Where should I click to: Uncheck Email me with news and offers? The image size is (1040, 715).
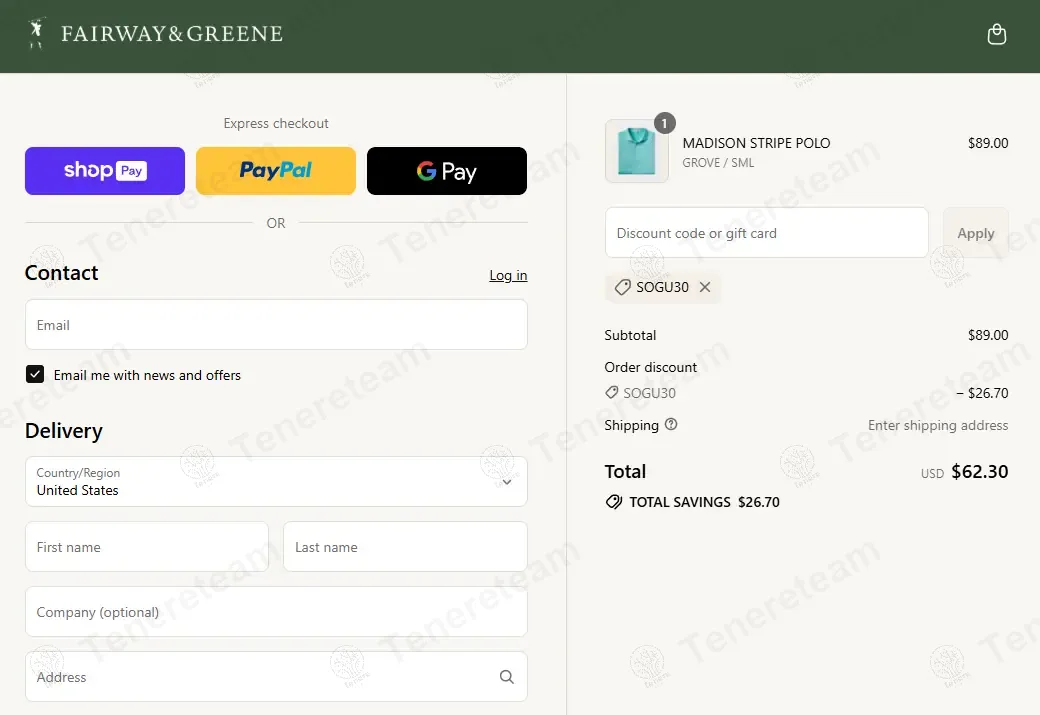point(35,374)
